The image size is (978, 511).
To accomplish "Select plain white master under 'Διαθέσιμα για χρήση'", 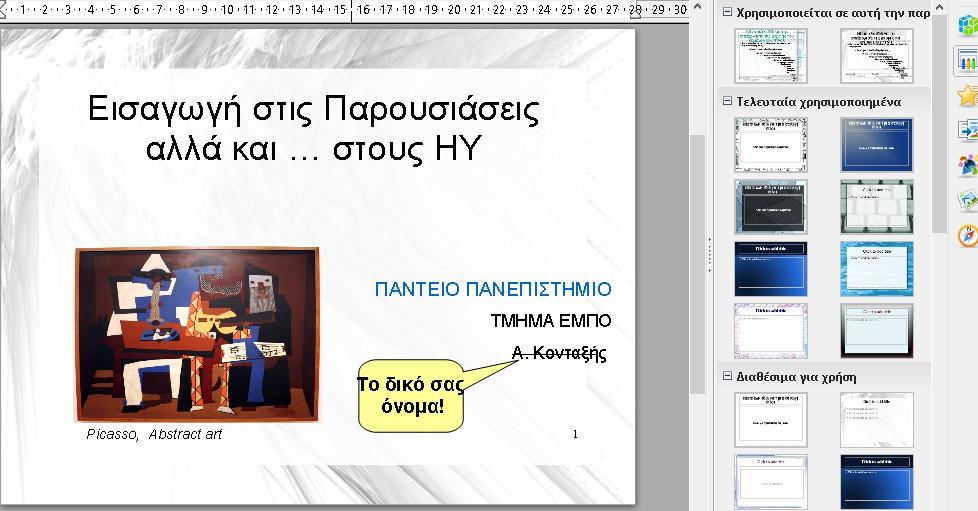I will tap(771, 420).
